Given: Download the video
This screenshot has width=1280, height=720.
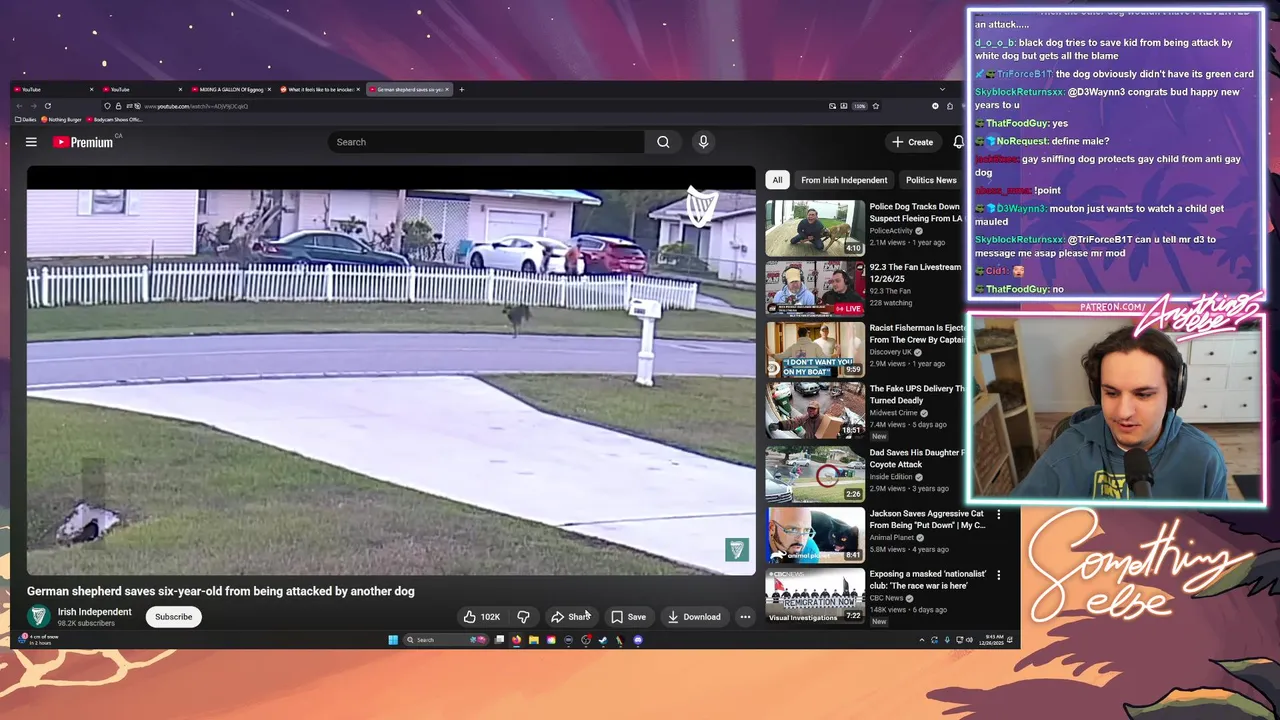Looking at the screenshot, I should pos(694,617).
